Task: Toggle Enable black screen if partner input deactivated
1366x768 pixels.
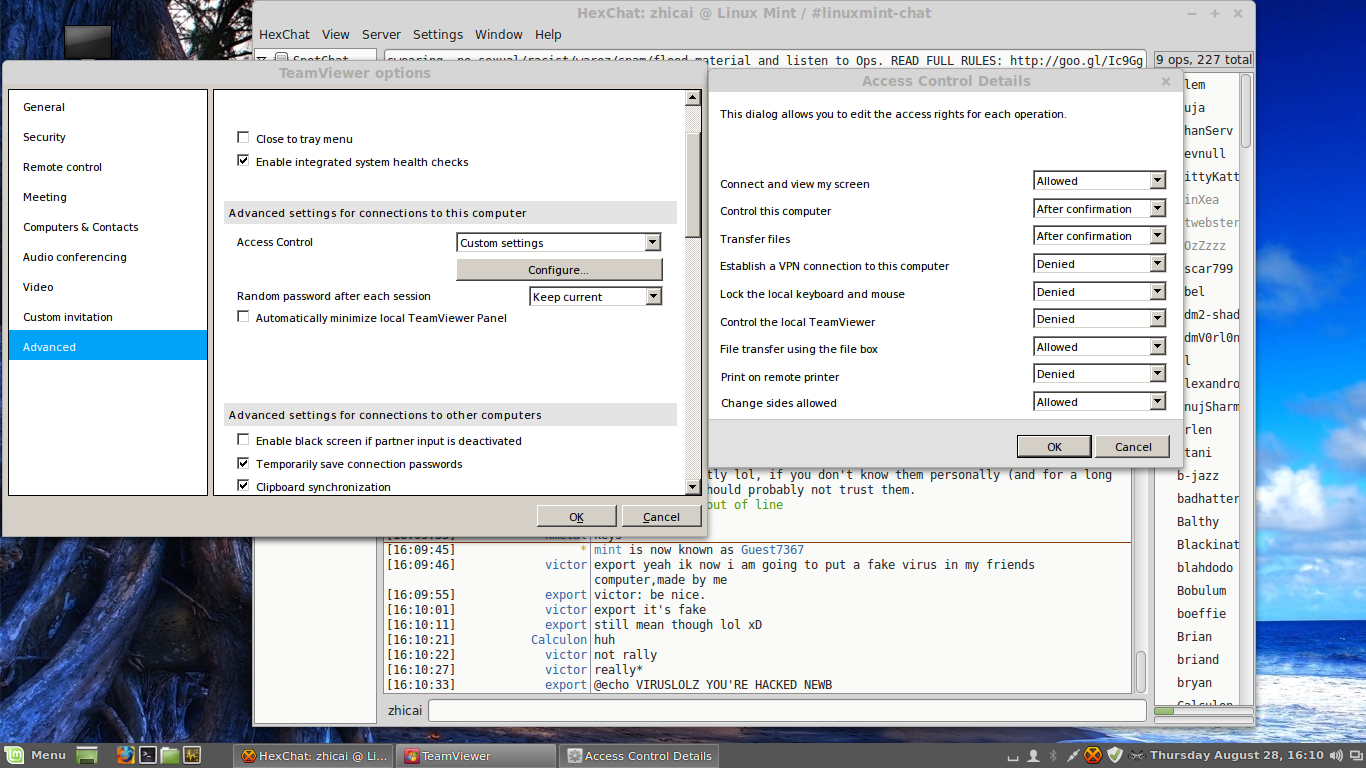Action: [x=243, y=440]
